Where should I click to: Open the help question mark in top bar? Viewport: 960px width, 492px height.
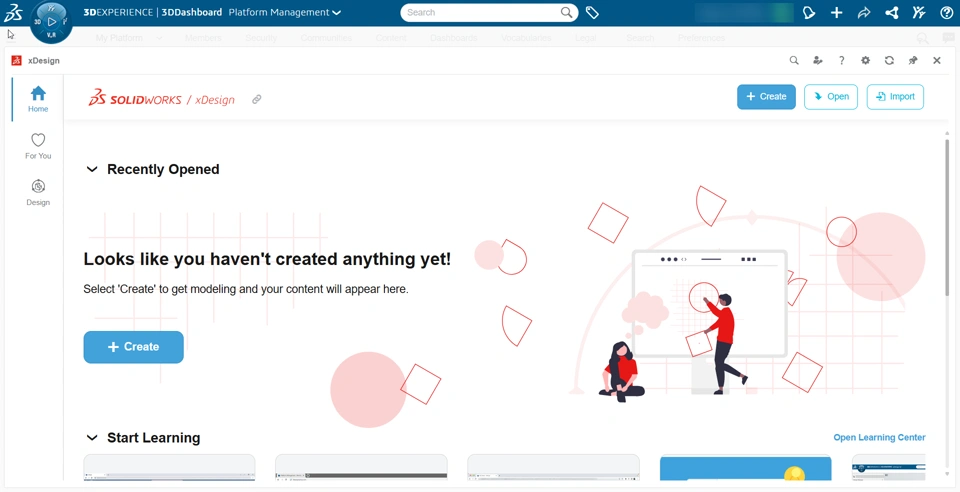click(947, 12)
